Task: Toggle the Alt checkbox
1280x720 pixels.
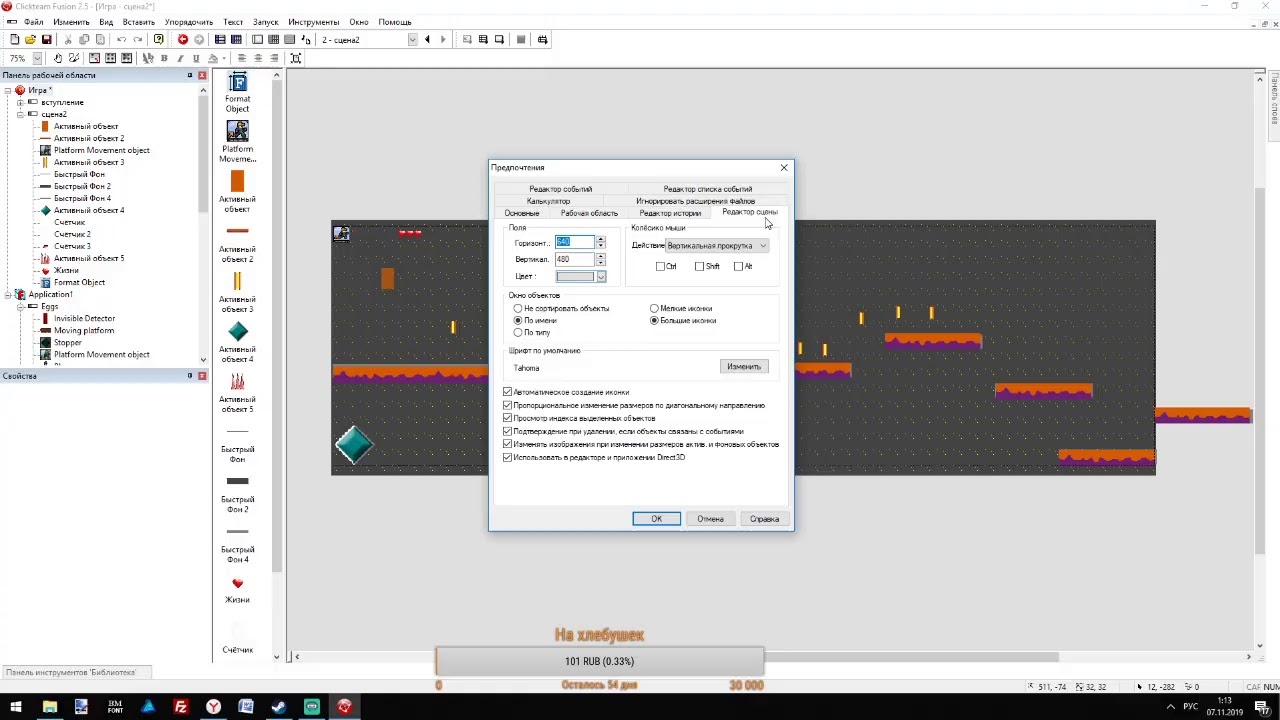Action: [738, 266]
